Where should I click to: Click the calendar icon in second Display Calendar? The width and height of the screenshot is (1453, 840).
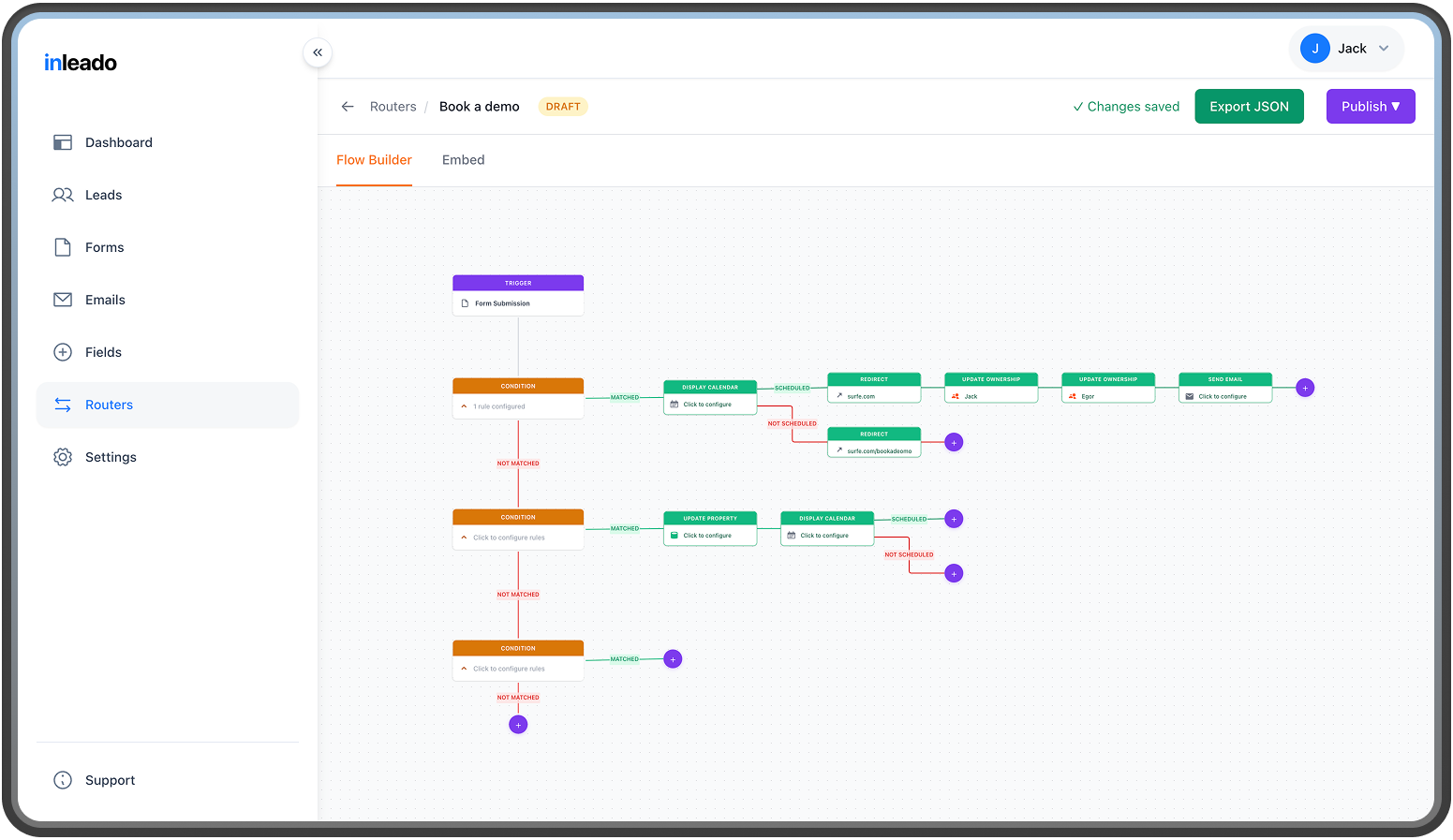792,536
